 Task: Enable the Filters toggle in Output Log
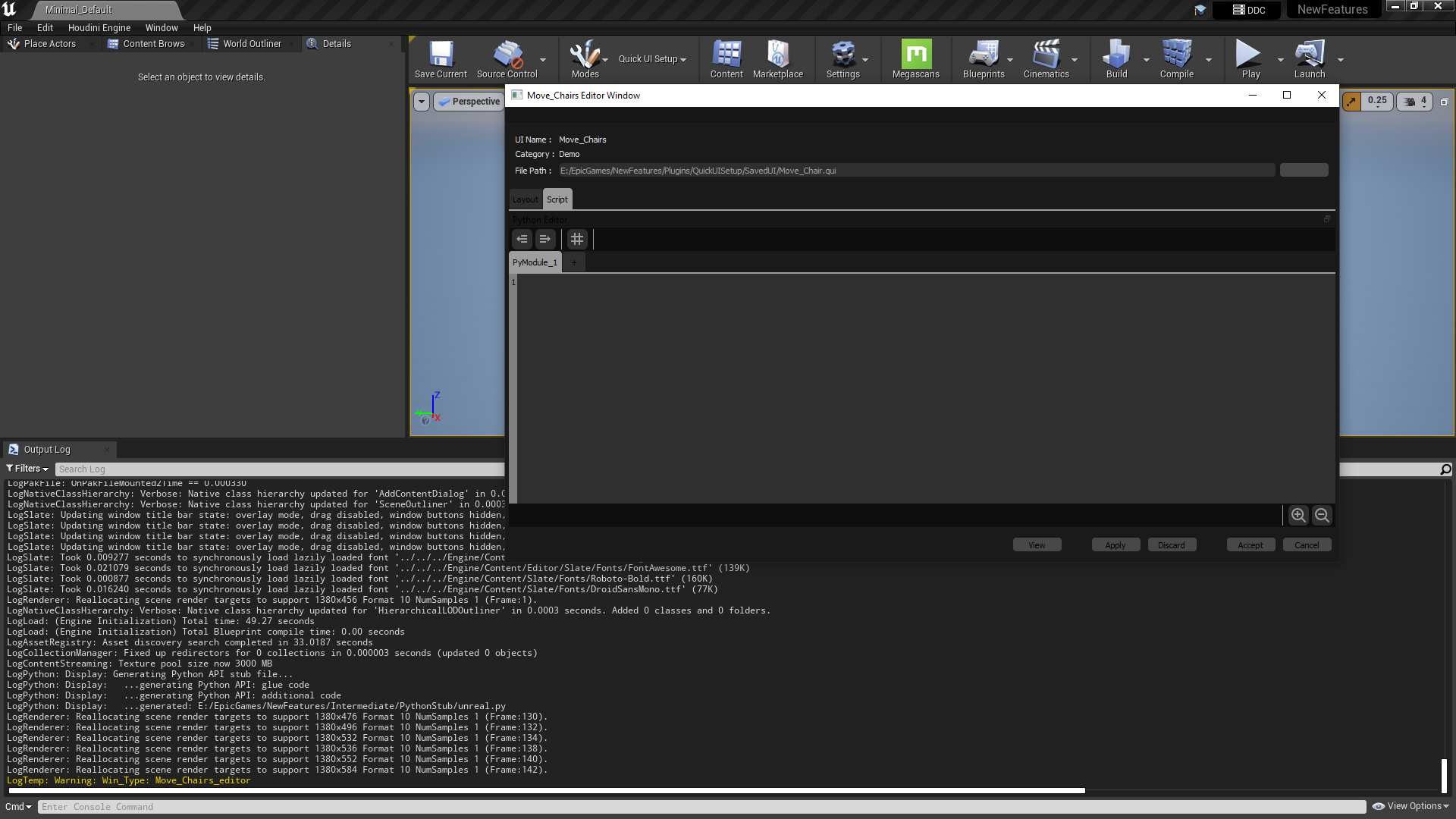[27, 468]
